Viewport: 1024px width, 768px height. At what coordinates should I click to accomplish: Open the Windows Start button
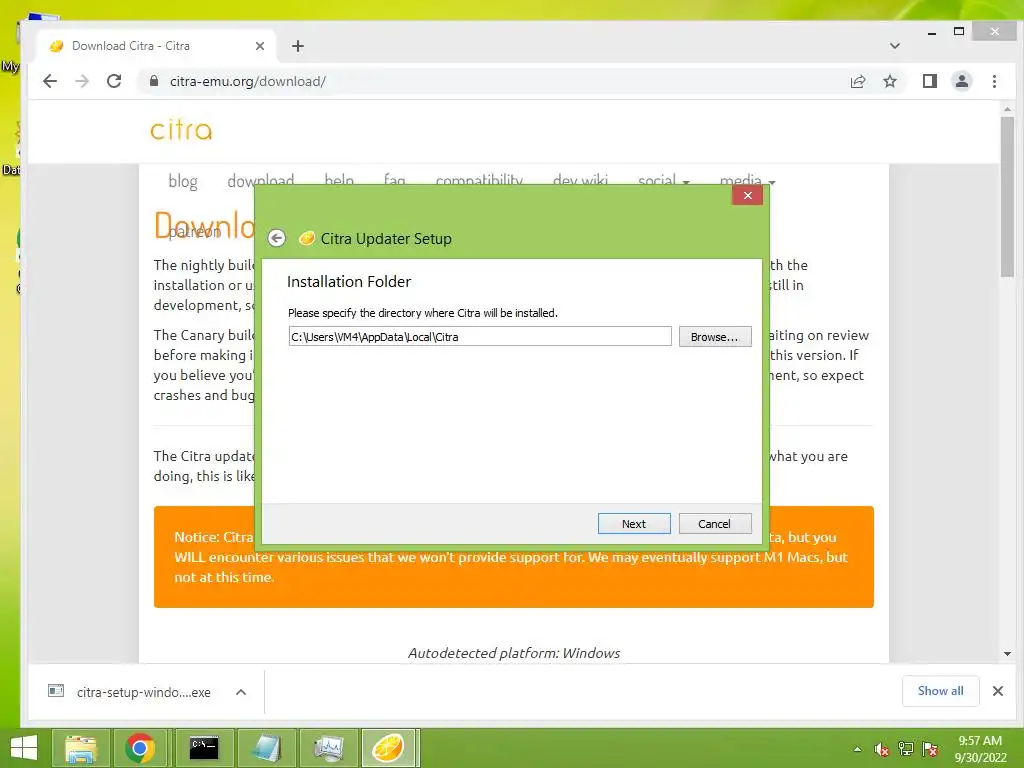[24, 748]
